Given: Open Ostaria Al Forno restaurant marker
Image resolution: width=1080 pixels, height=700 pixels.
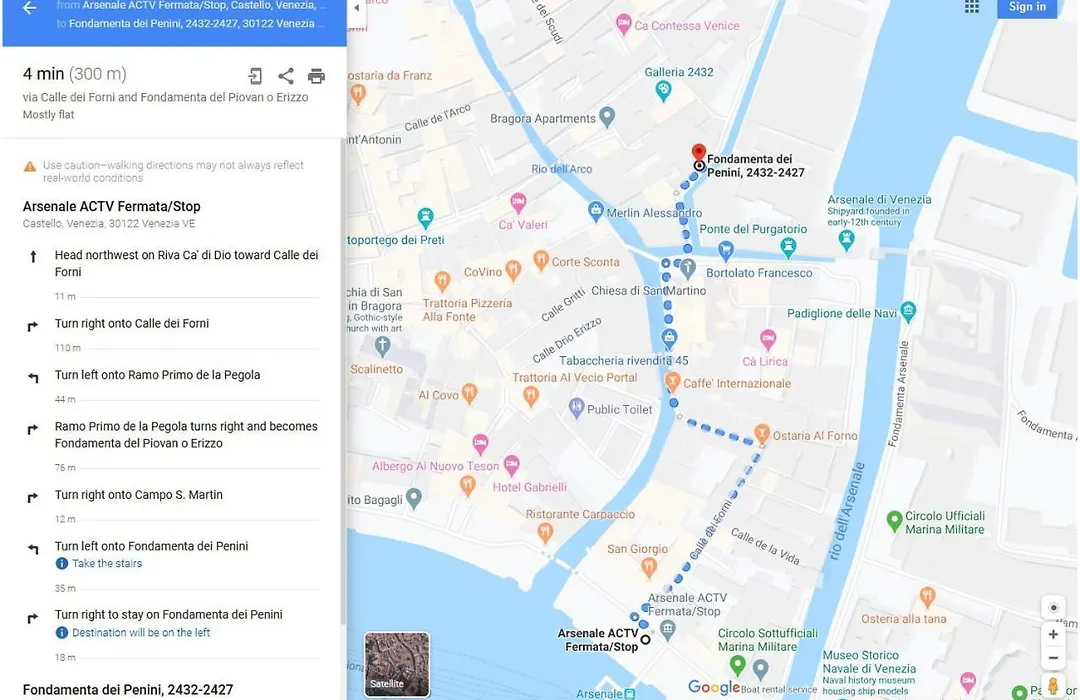Looking at the screenshot, I should [x=762, y=433].
